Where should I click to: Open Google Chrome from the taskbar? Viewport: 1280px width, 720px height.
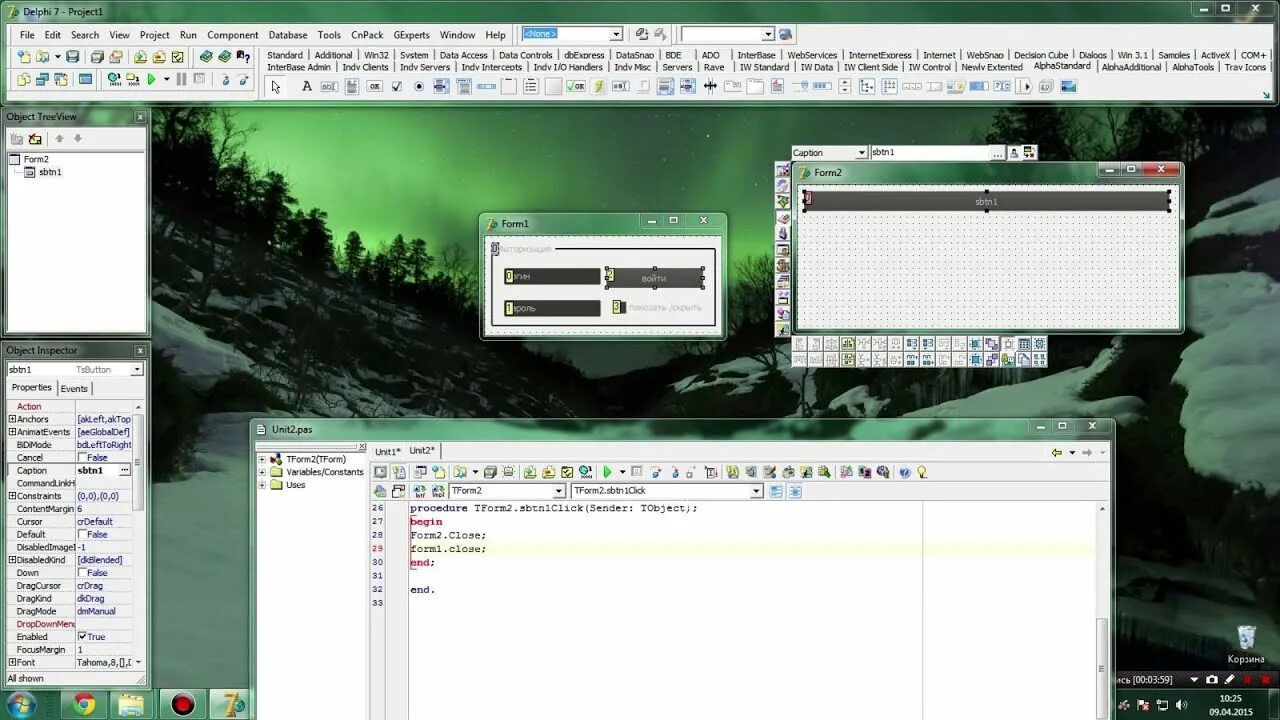(x=84, y=705)
